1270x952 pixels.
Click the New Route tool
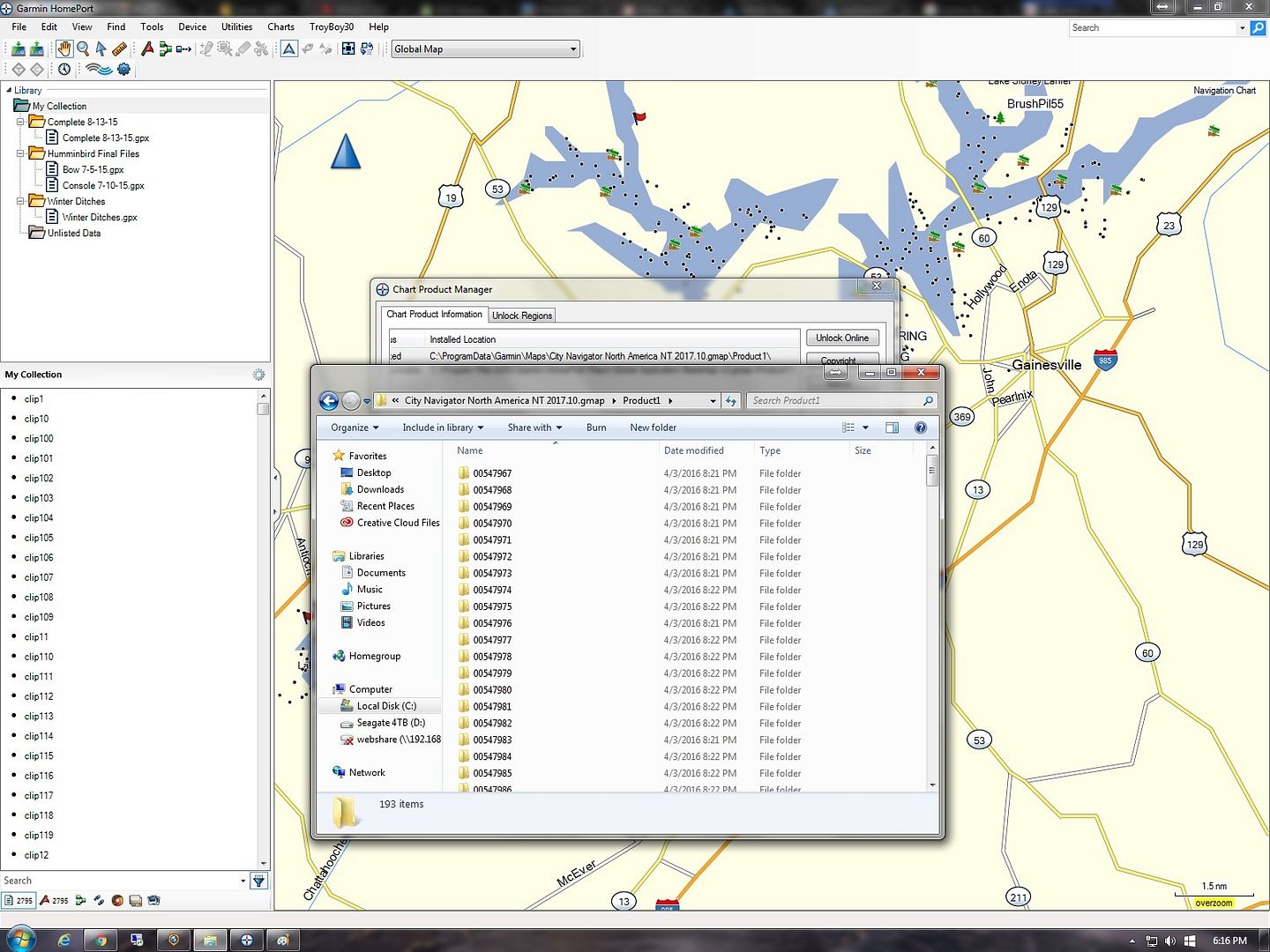[x=165, y=49]
